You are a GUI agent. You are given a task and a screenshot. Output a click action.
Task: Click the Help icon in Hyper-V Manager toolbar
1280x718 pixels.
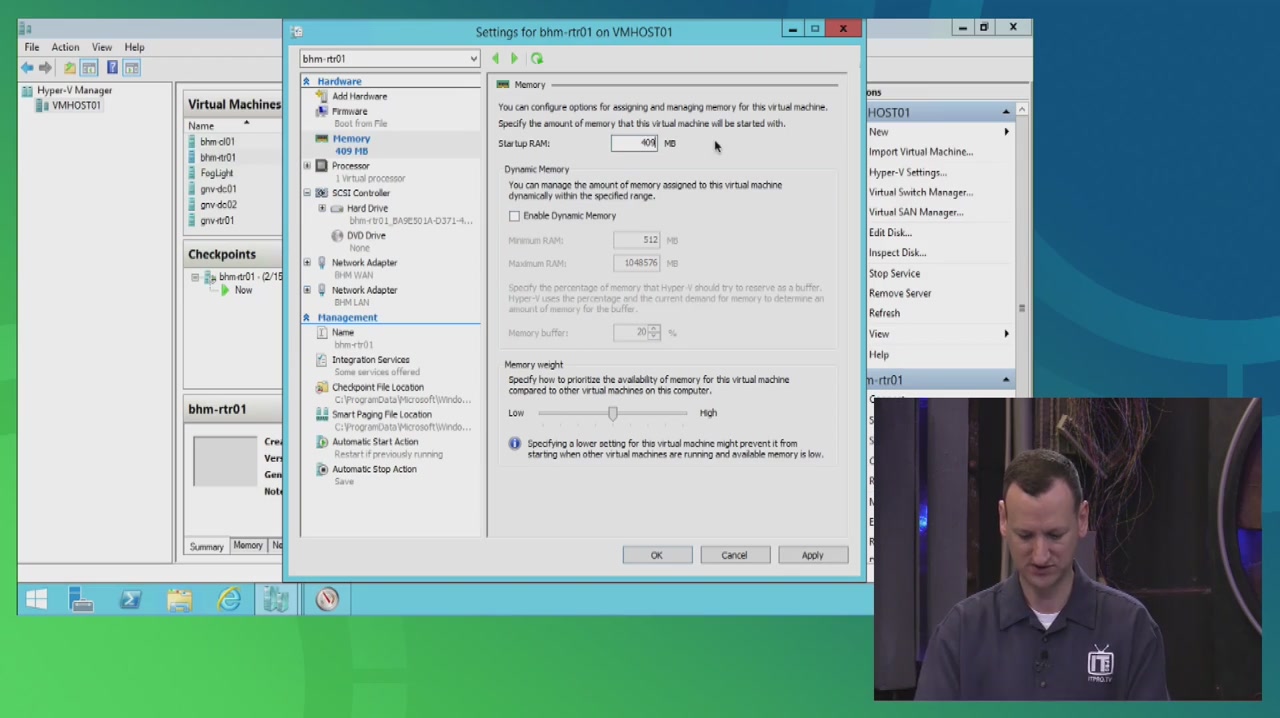(112, 68)
